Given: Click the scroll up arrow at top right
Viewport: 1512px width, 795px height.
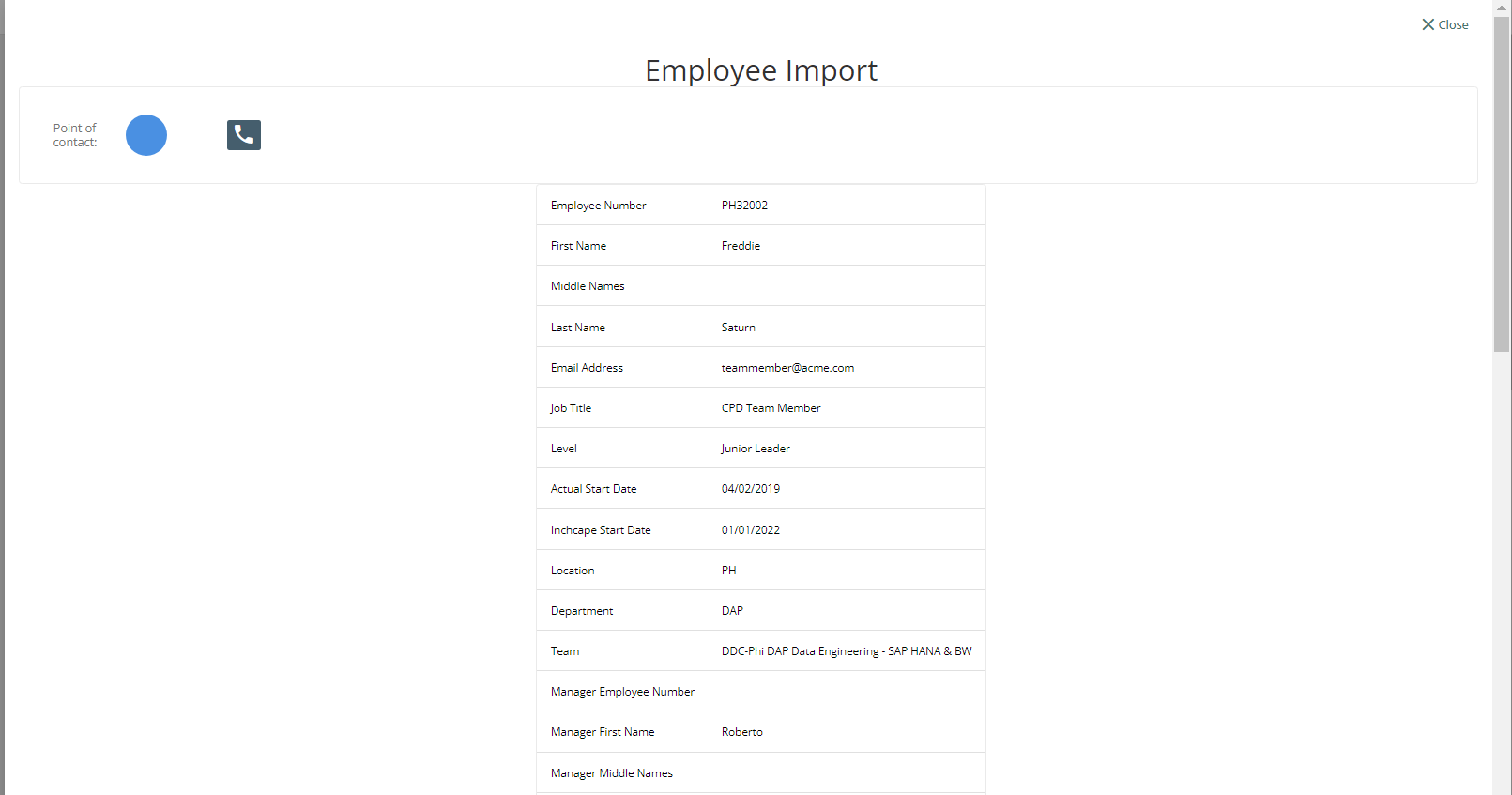Looking at the screenshot, I should 1502,8.
